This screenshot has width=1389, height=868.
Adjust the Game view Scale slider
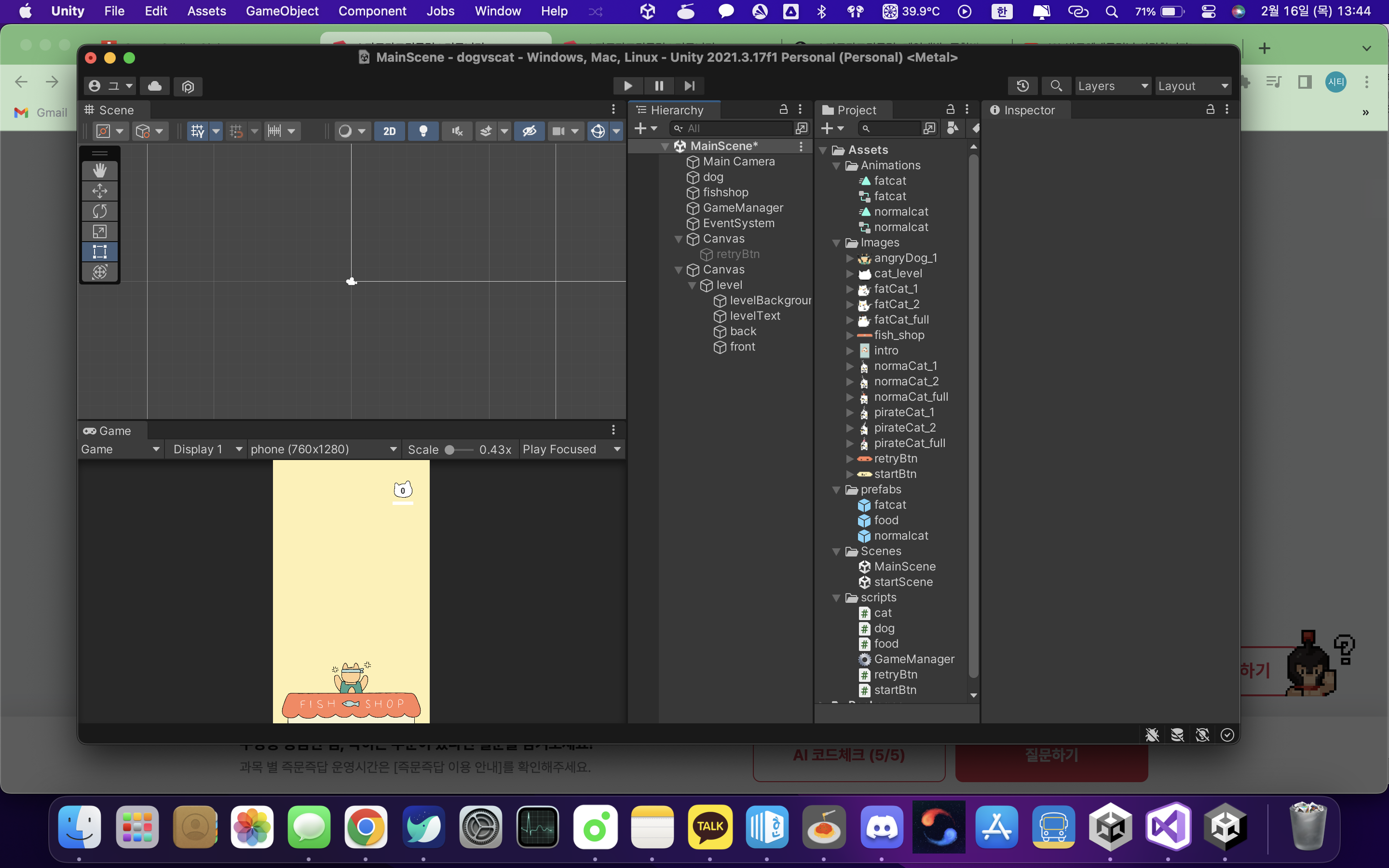(x=459, y=450)
